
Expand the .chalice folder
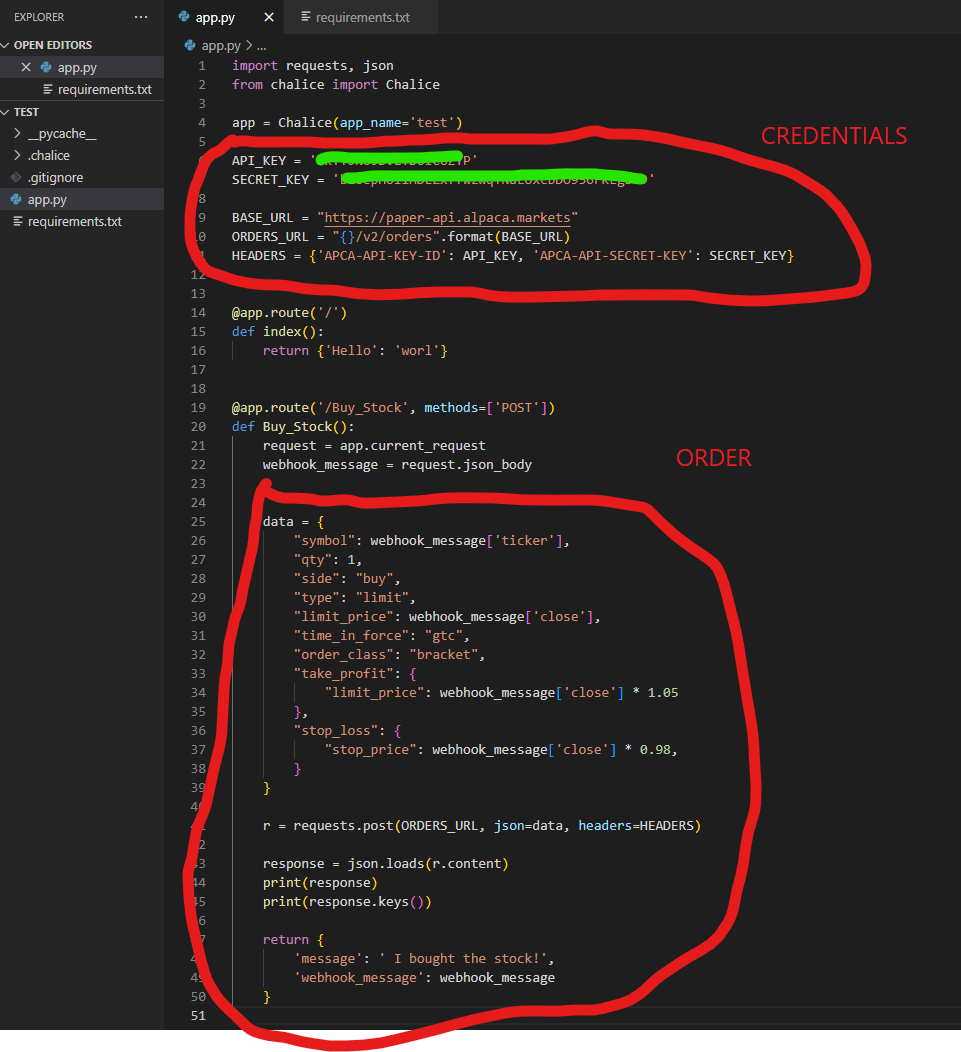[16, 155]
